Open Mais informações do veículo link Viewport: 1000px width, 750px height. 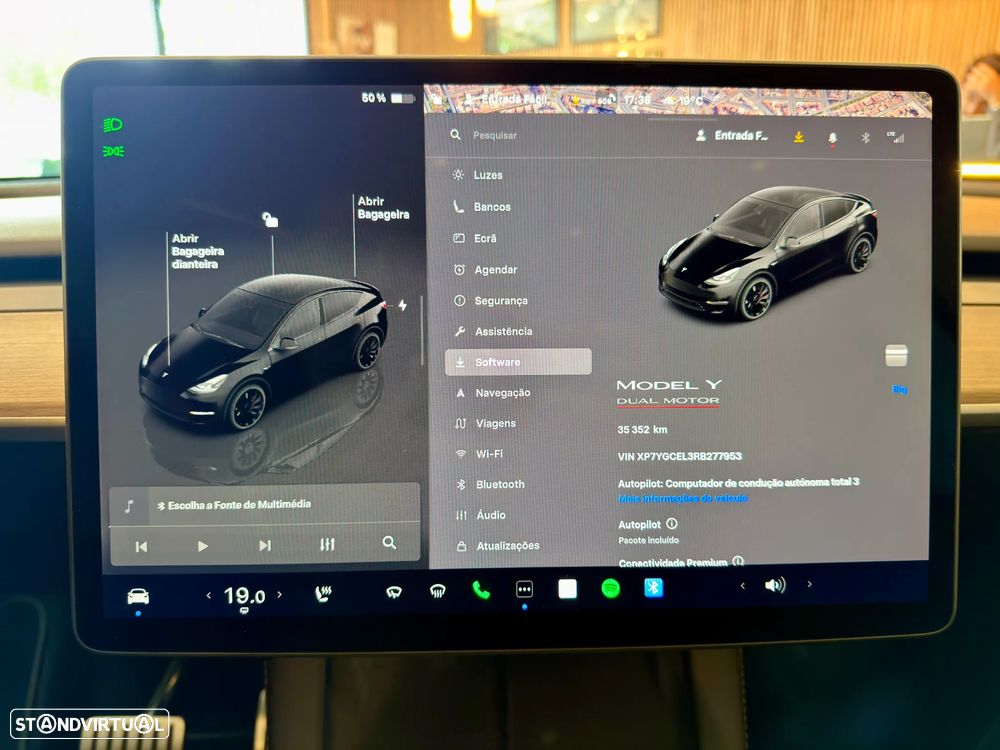point(682,498)
